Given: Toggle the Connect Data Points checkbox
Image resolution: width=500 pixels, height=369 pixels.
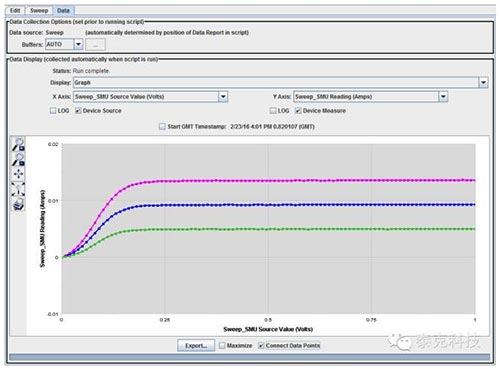Looking at the screenshot, I should [261, 346].
